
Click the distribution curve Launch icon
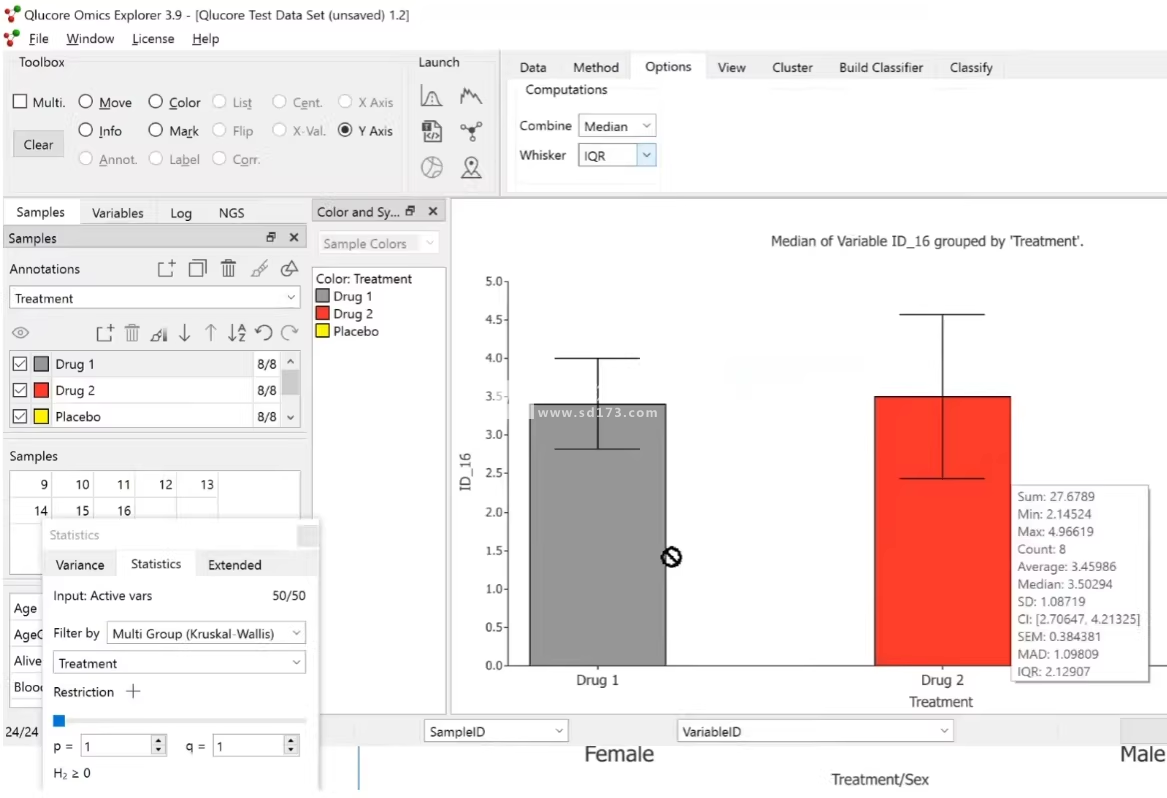[431, 96]
